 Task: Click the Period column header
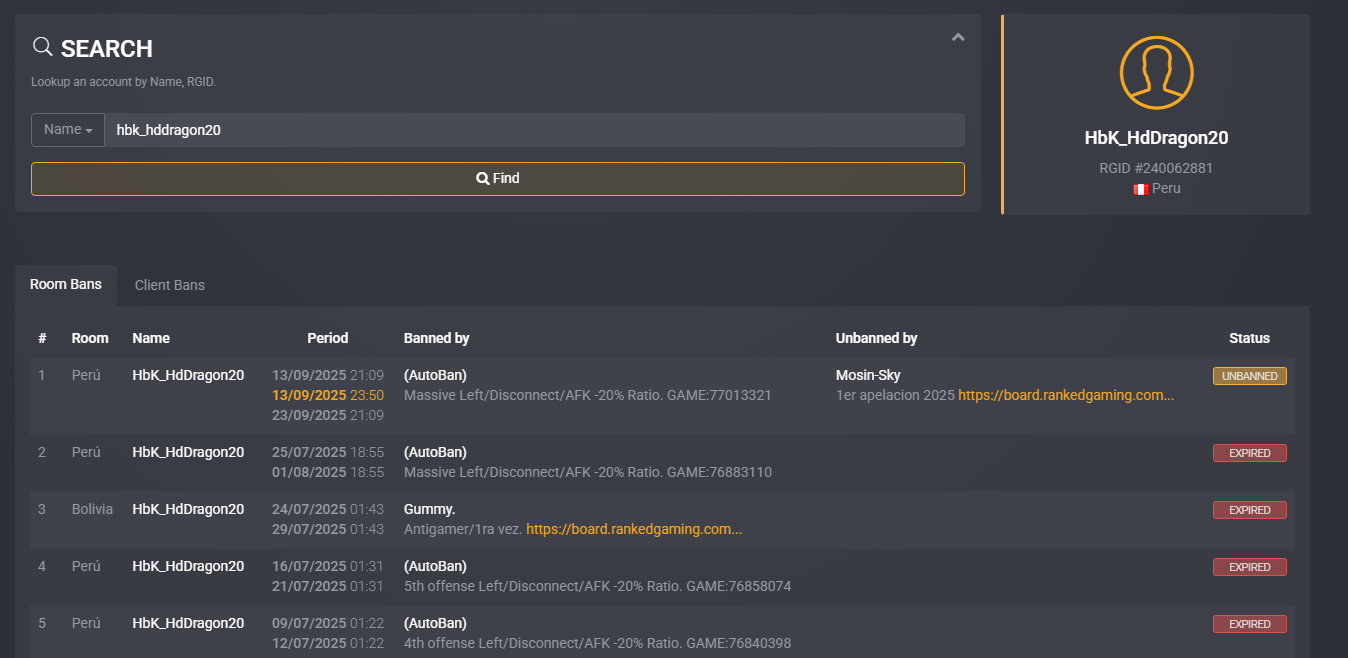(328, 338)
